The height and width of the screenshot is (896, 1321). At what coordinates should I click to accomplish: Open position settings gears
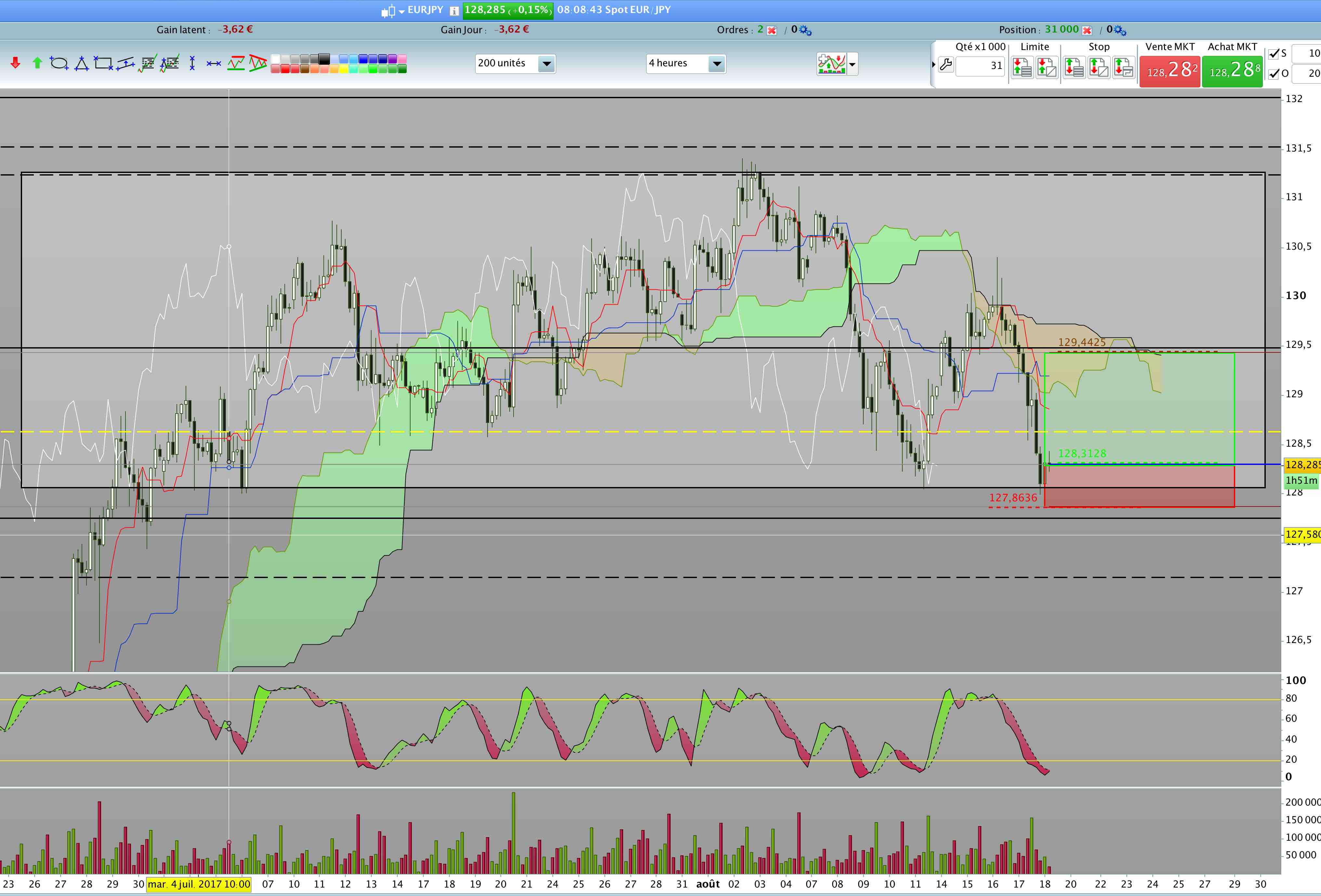click(1121, 31)
